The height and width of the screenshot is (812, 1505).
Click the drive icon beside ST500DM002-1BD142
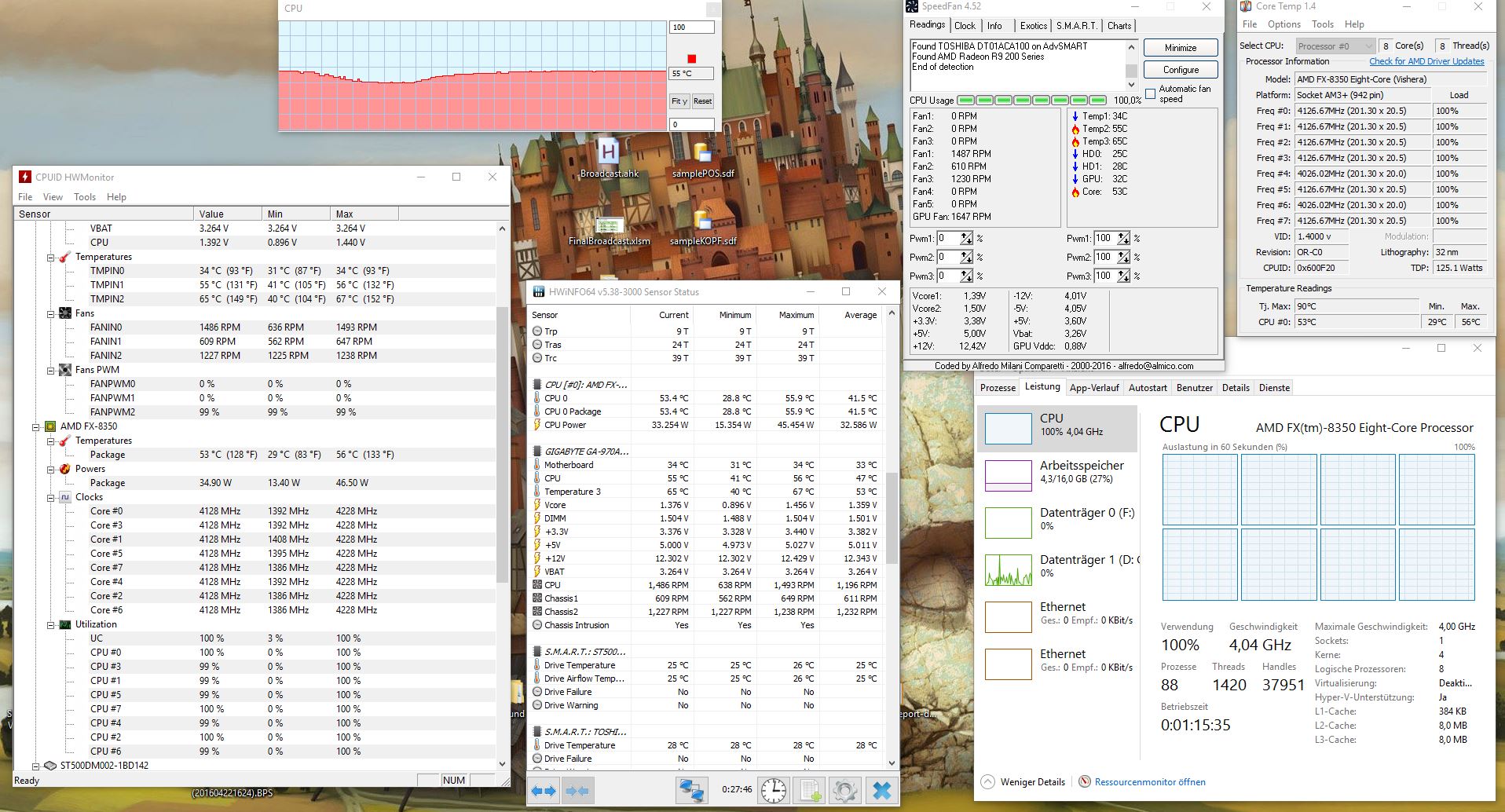point(50,766)
